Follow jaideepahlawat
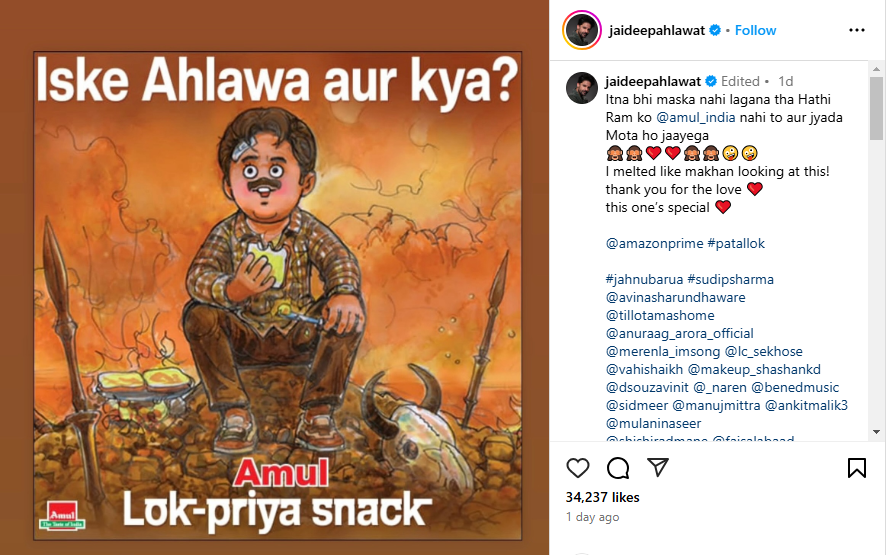The image size is (887, 555). tap(755, 30)
